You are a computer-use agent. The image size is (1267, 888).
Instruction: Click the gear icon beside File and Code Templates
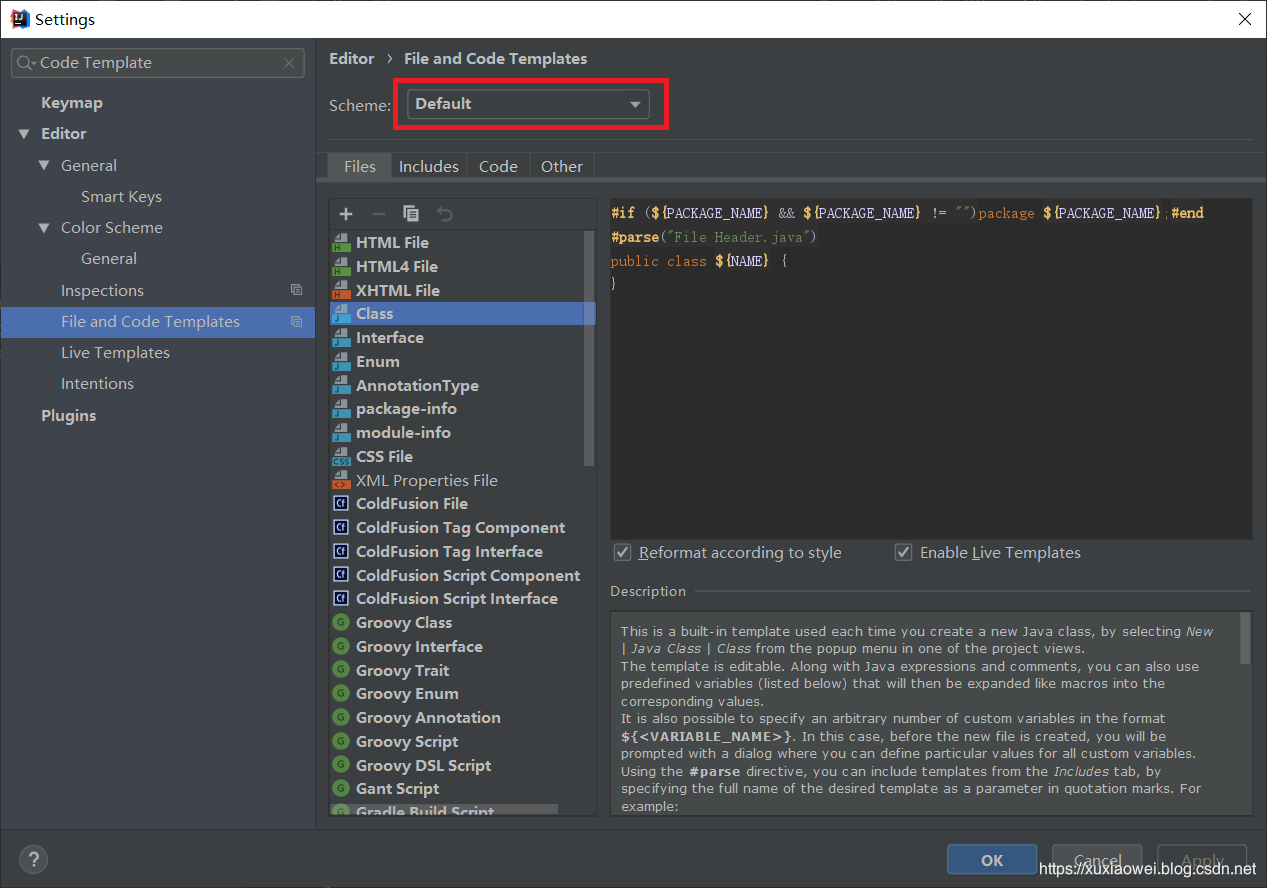[296, 320]
